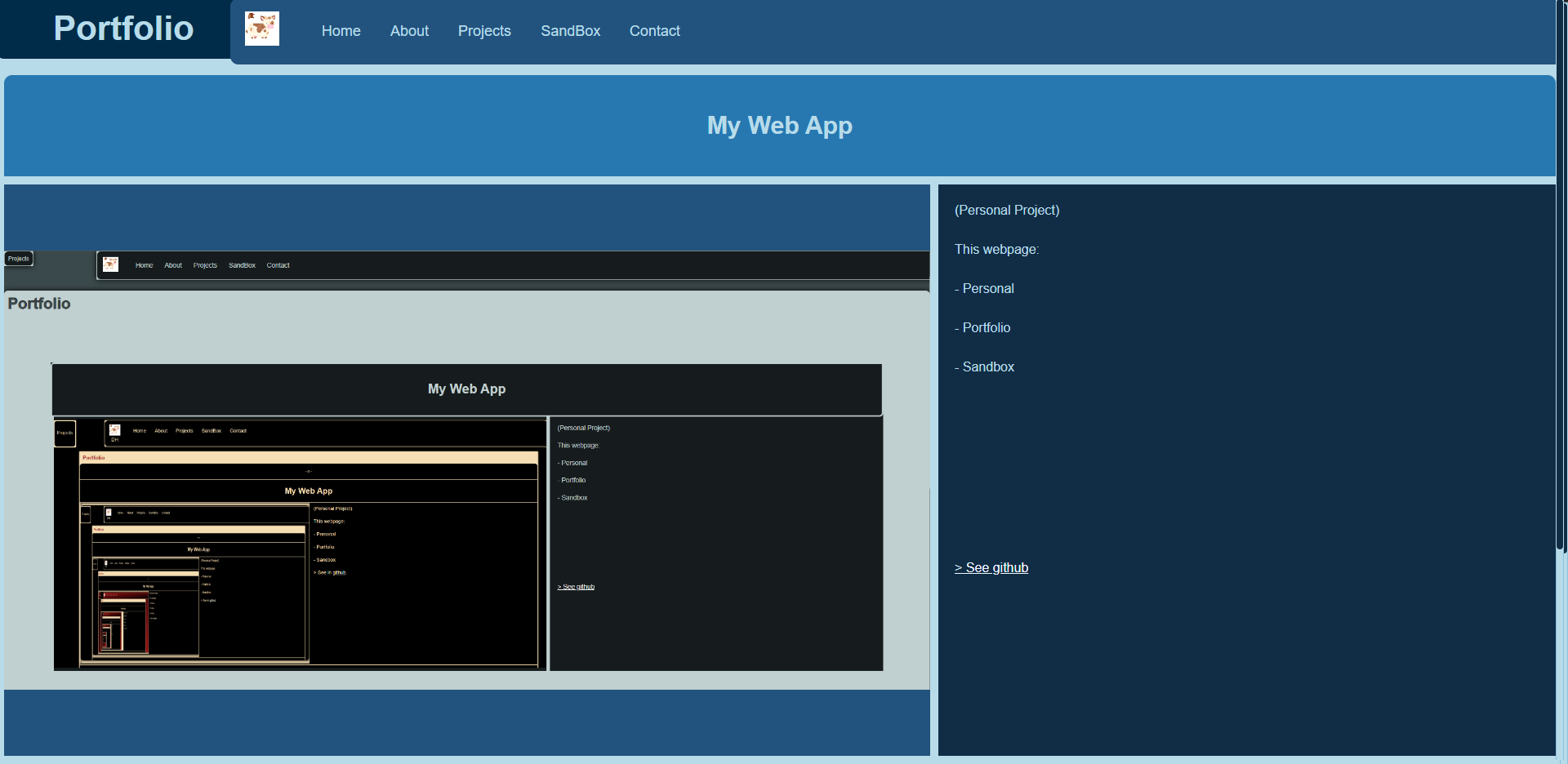The height and width of the screenshot is (764, 1568).
Task: Click the 'My Web App' page heading
Action: coord(779,126)
